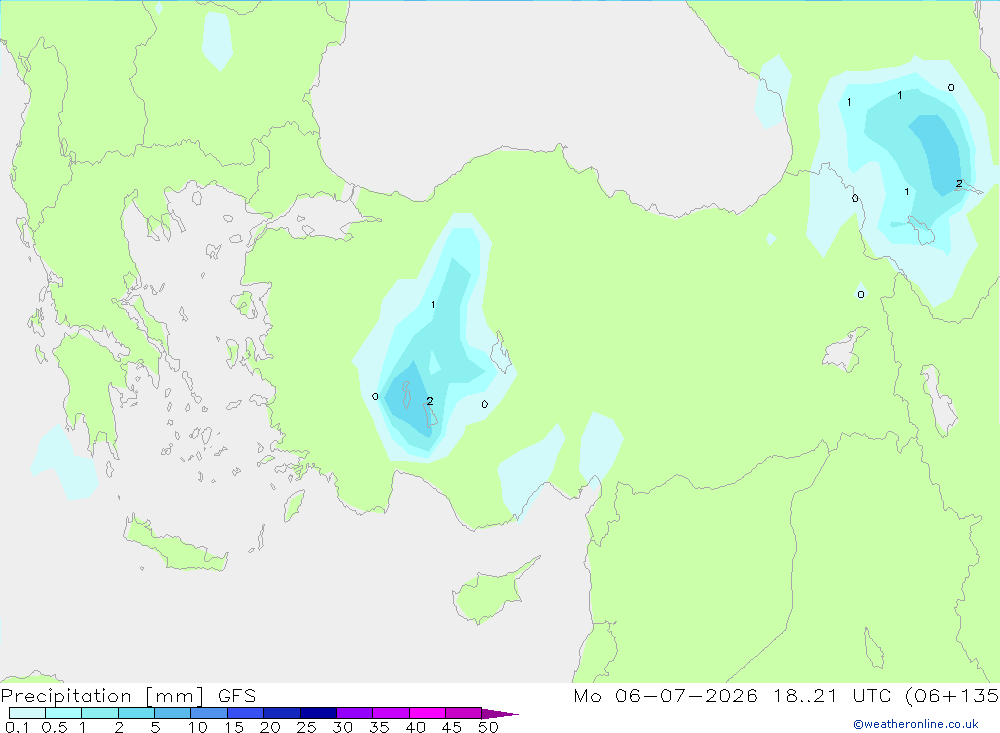
Task: Pick the 20–25 mm dark blue swatch
Action: [x=281, y=713]
